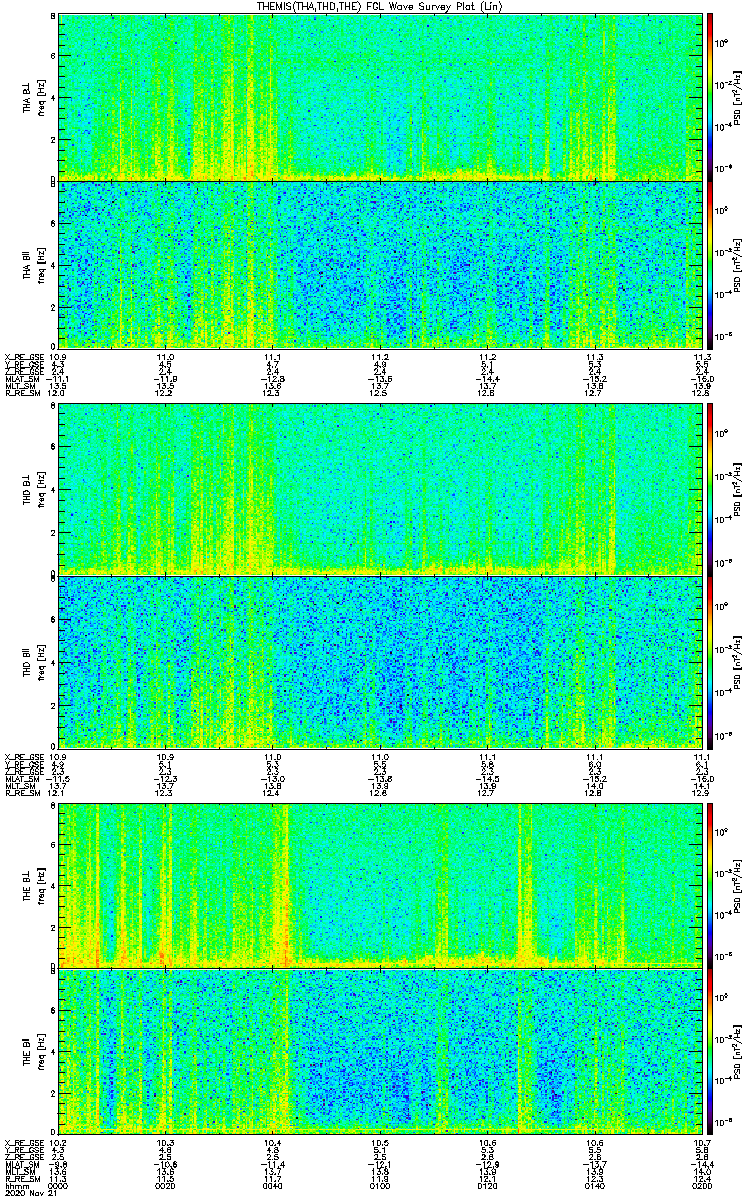Viewport: 750px width, 1200px height.
Task: Click the hhmm axis label
Action: click(15, 1186)
